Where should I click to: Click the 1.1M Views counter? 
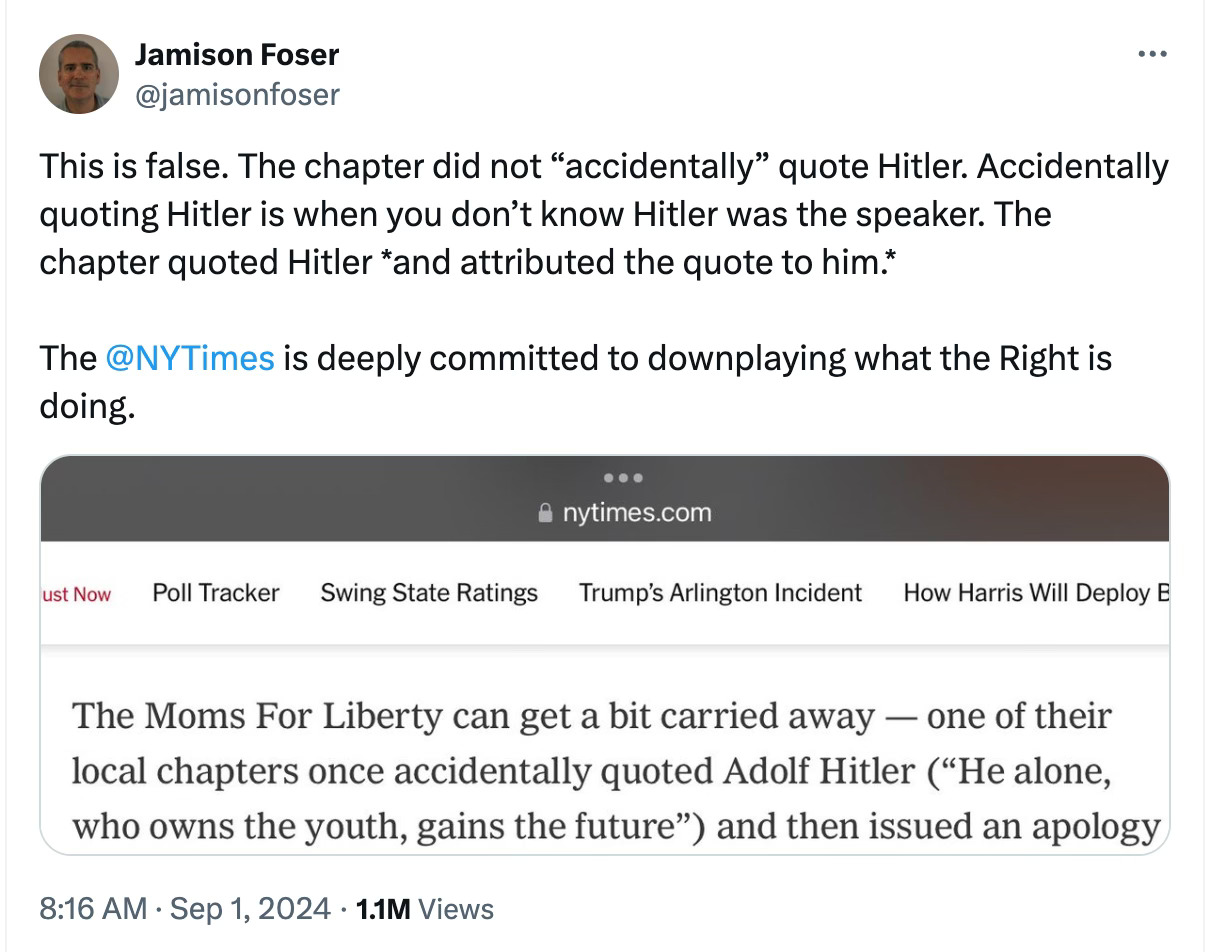pyautogui.click(x=425, y=909)
